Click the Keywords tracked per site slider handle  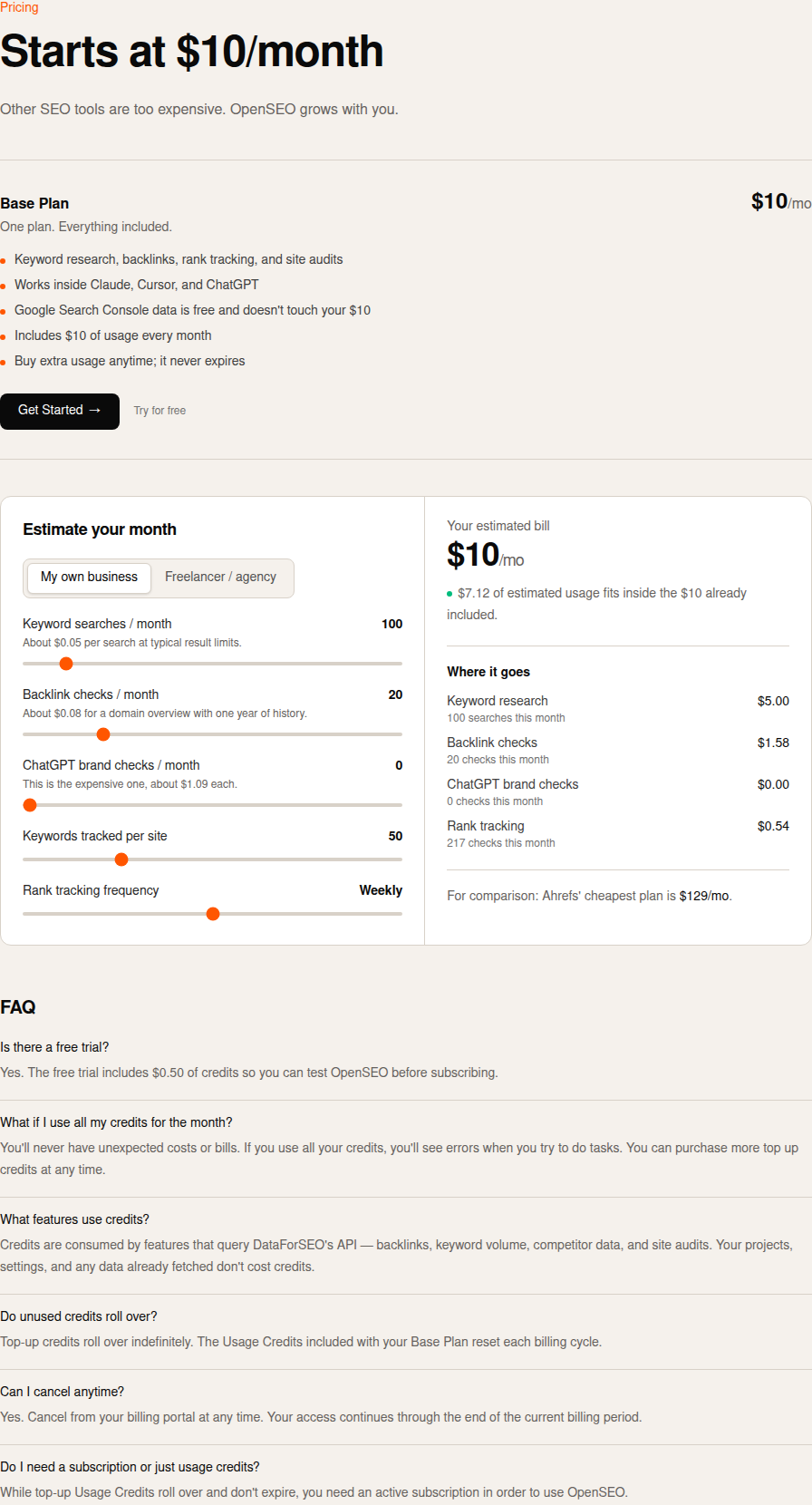(121, 859)
